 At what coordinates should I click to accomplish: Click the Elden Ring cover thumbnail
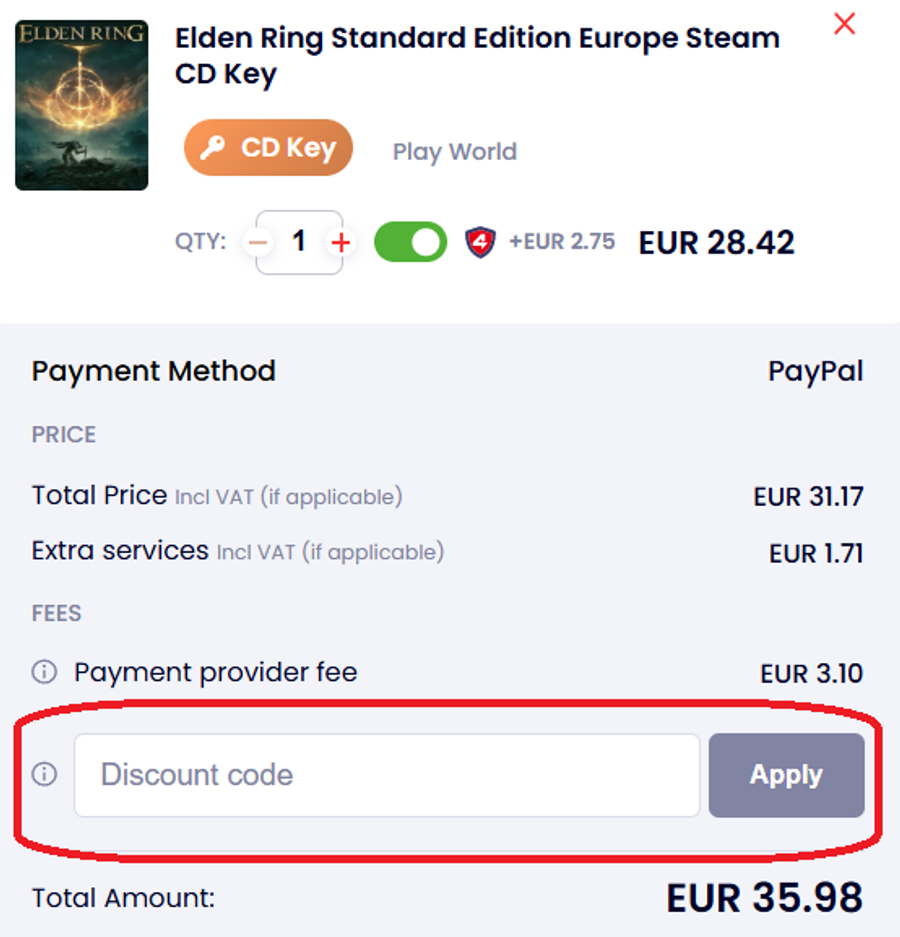click(82, 105)
